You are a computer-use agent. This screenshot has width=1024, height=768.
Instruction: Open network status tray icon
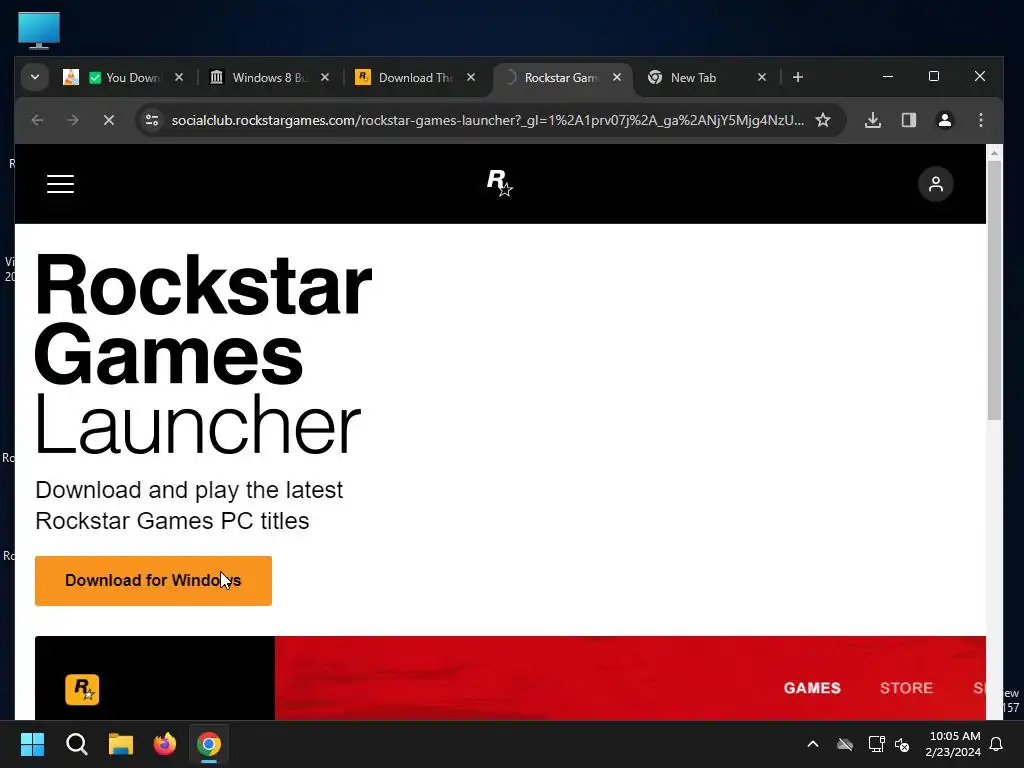coord(876,744)
